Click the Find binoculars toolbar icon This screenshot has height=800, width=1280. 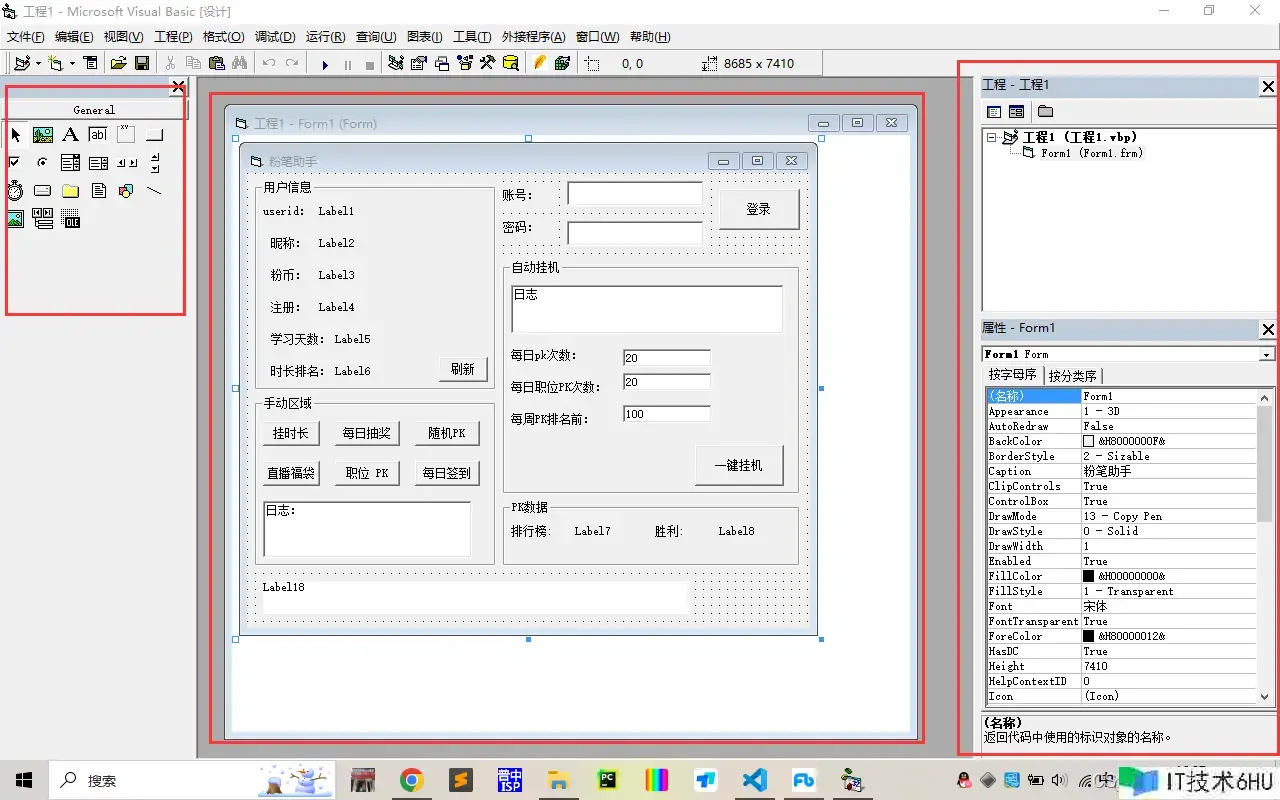(x=240, y=63)
